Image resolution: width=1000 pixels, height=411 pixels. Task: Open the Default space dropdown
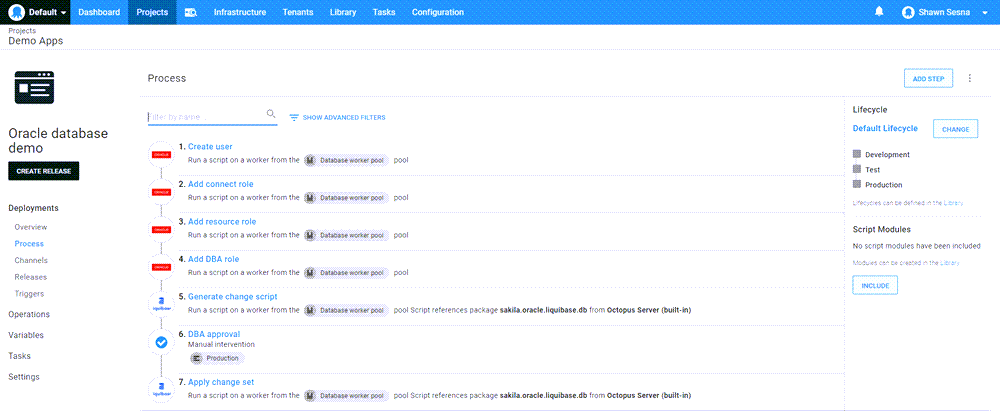[36, 12]
